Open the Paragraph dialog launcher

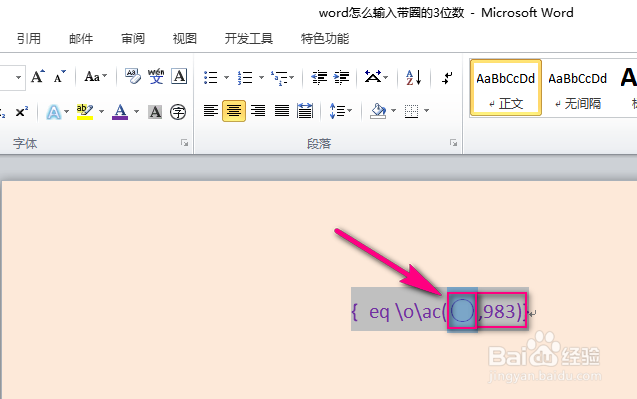click(453, 143)
